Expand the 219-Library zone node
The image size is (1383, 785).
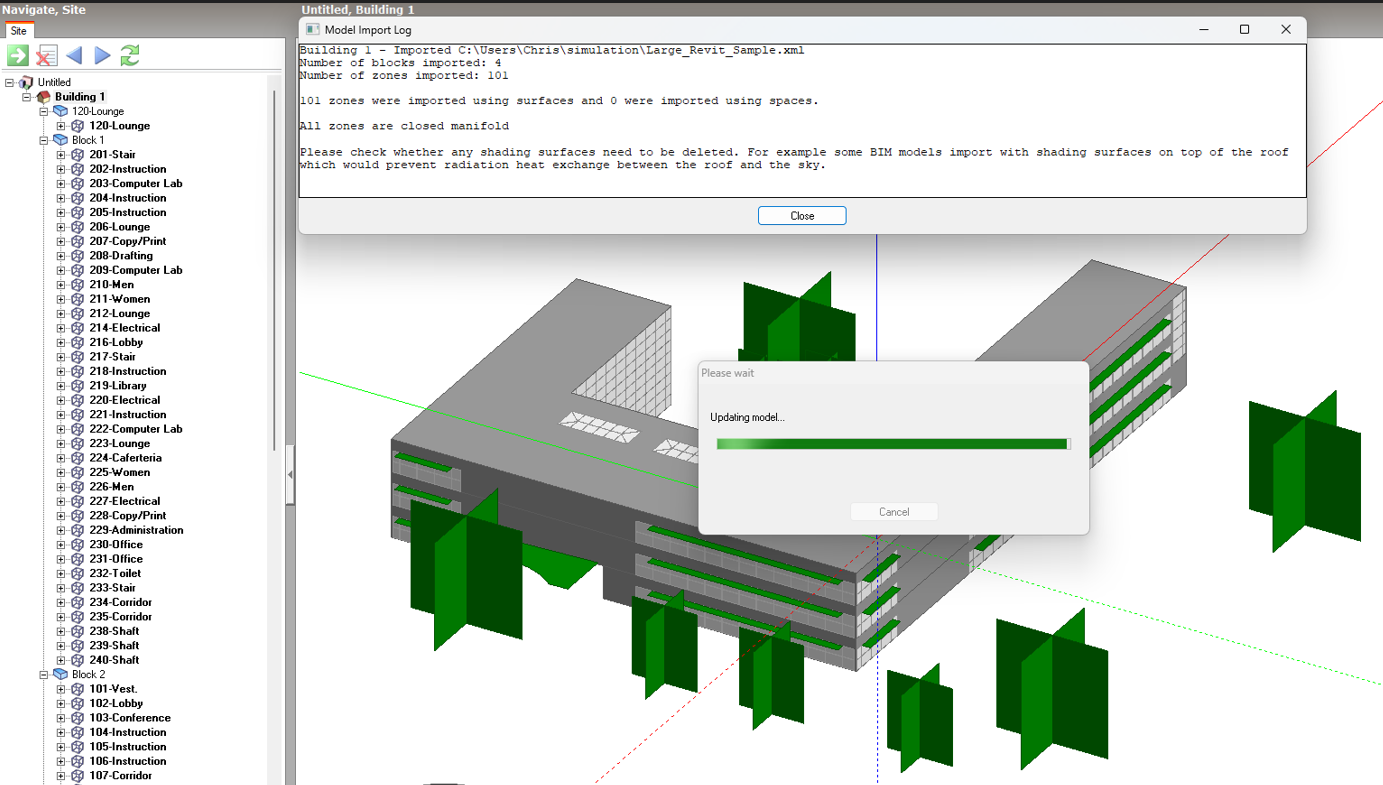point(61,386)
